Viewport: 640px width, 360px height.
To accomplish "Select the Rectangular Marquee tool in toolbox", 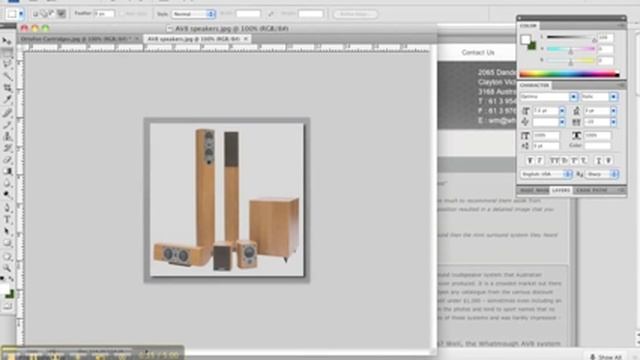I will pos(7,53).
